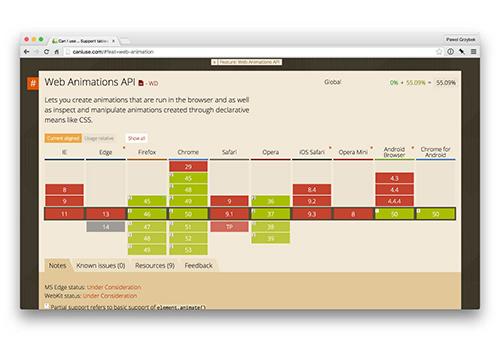Click the IE column header
The width and height of the screenshot is (500, 360).
point(64,152)
